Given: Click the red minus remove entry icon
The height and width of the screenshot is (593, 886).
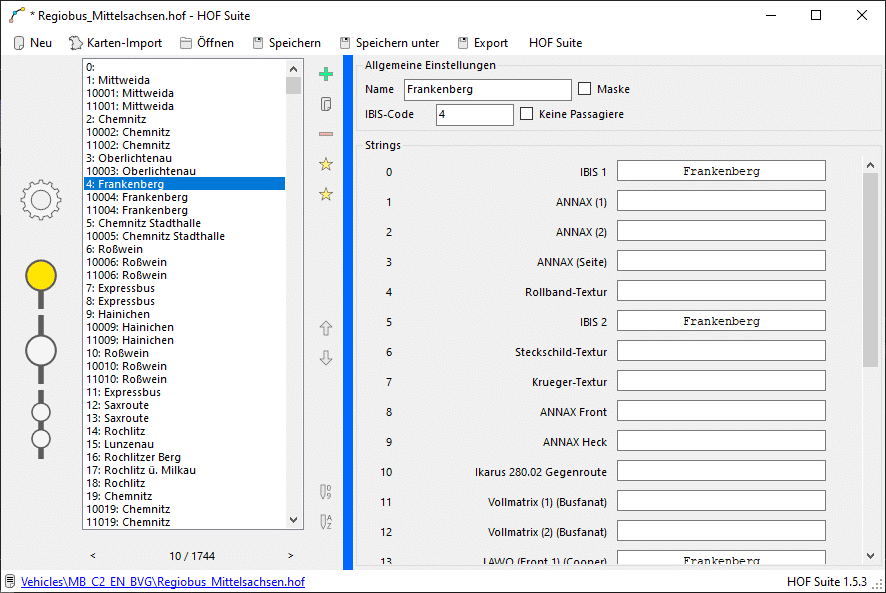Looking at the screenshot, I should [325, 134].
